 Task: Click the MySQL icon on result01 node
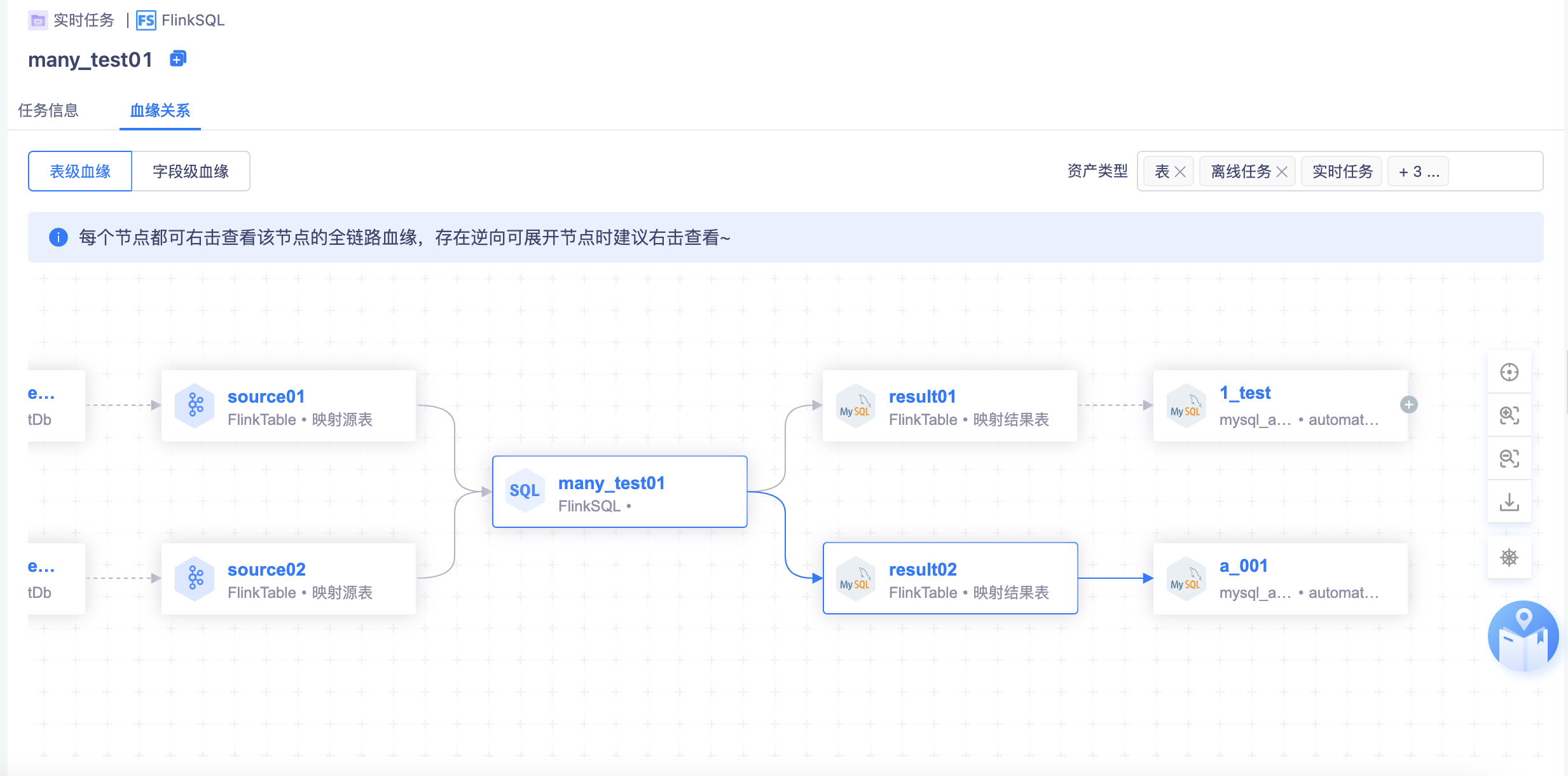855,405
